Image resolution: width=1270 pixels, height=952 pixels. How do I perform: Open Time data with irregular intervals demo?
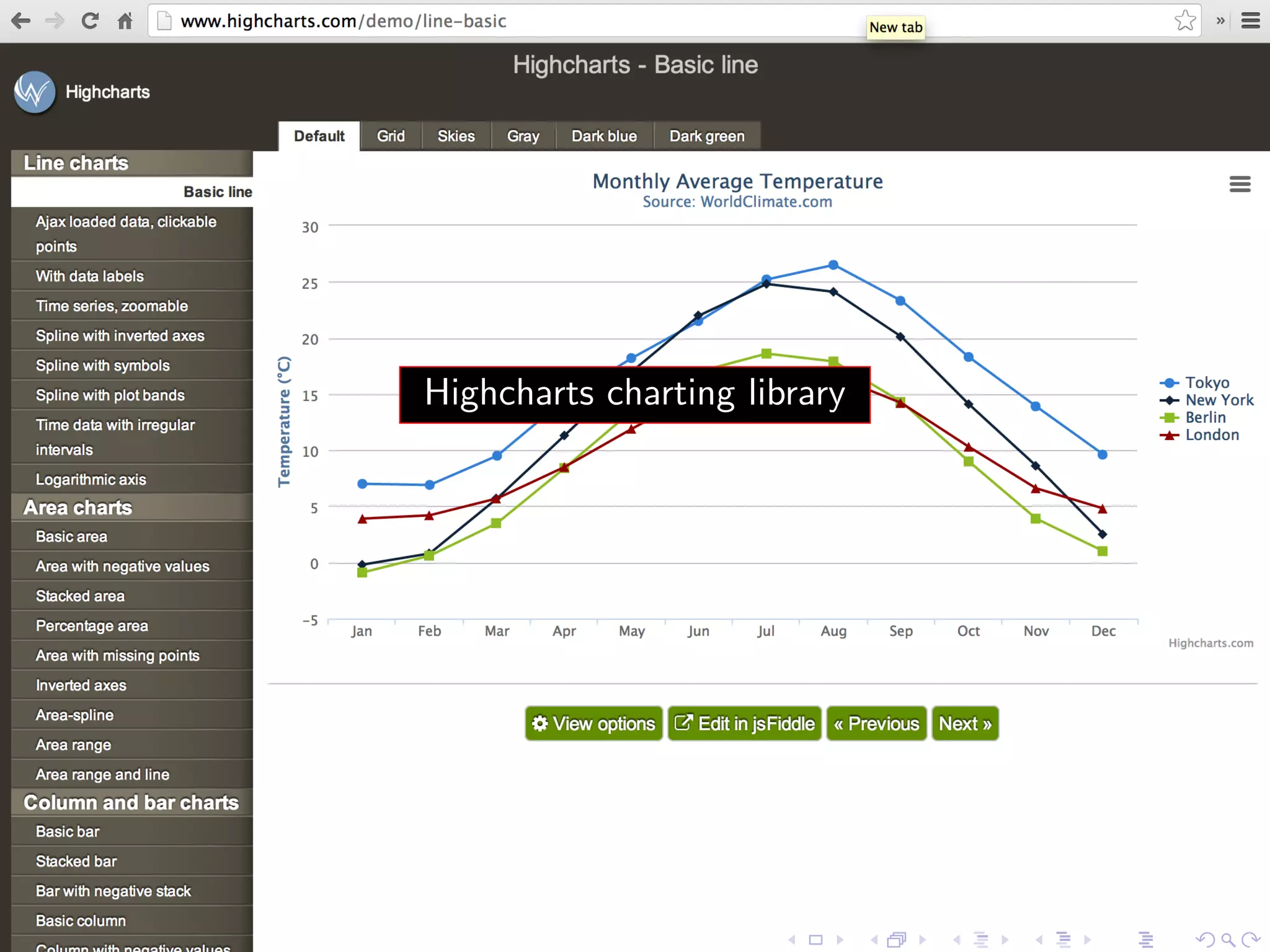[132, 437]
